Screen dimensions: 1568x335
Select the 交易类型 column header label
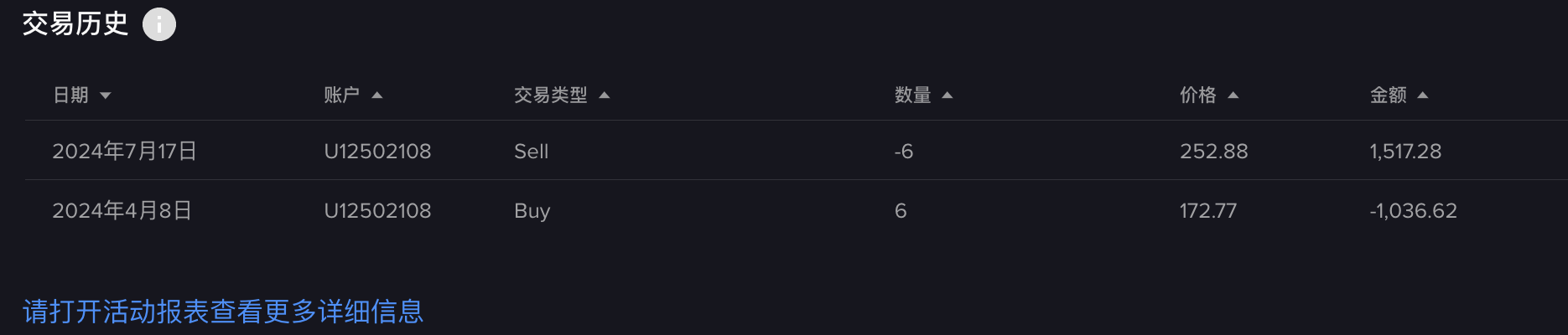551,95
